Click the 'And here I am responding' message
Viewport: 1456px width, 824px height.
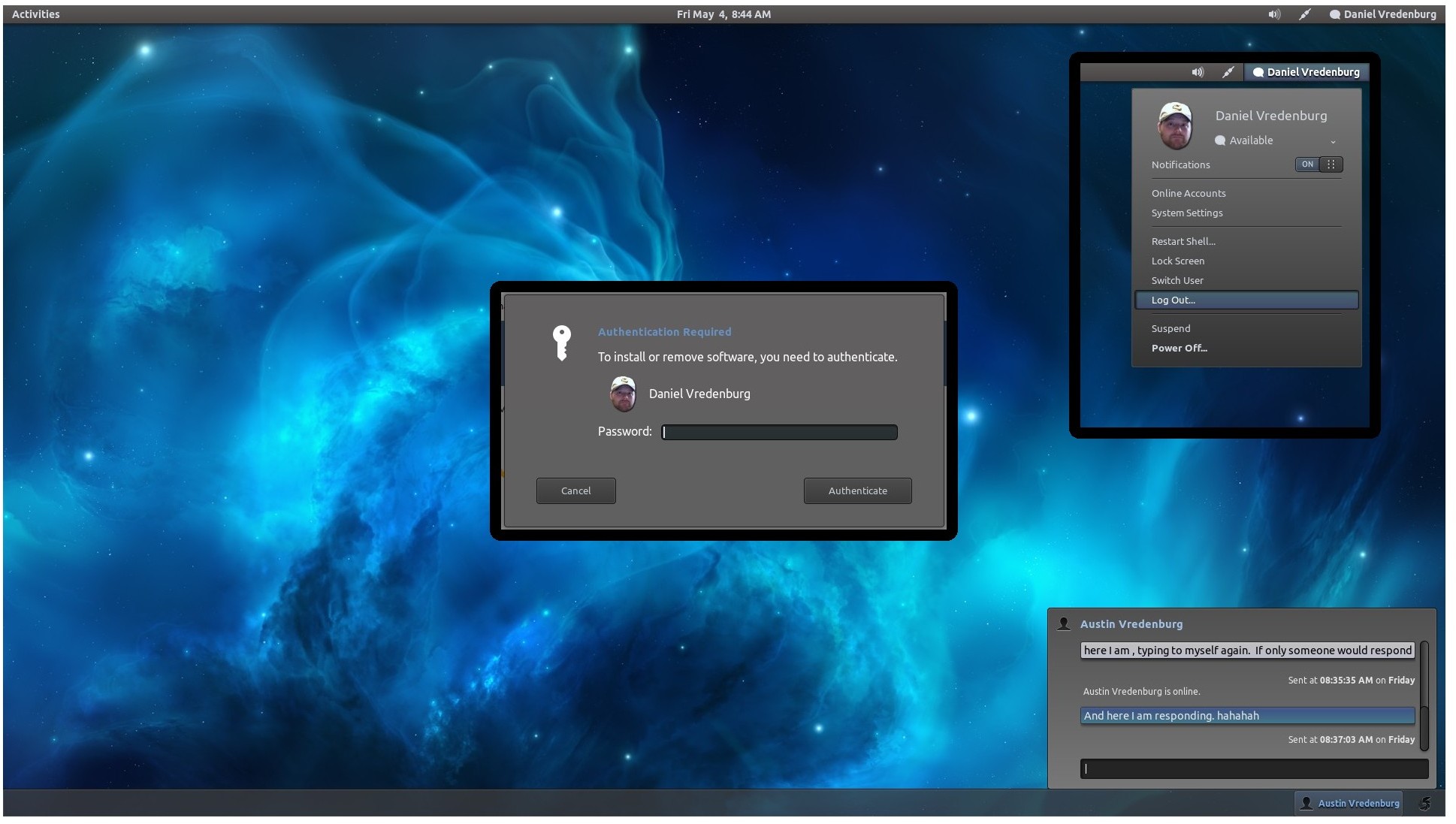click(1248, 716)
